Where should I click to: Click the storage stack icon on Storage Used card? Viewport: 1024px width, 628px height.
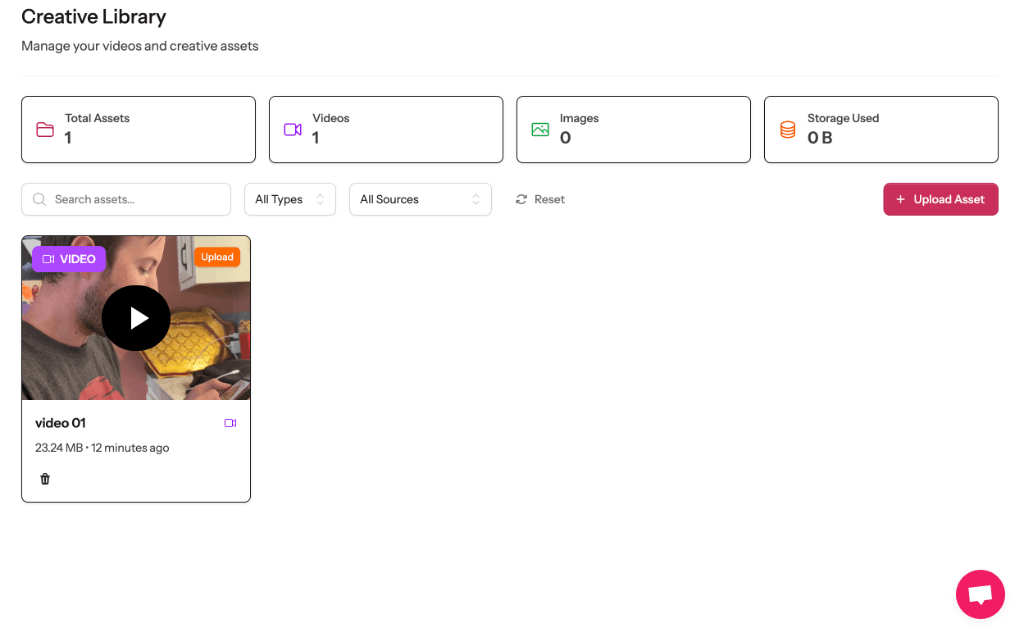[788, 129]
